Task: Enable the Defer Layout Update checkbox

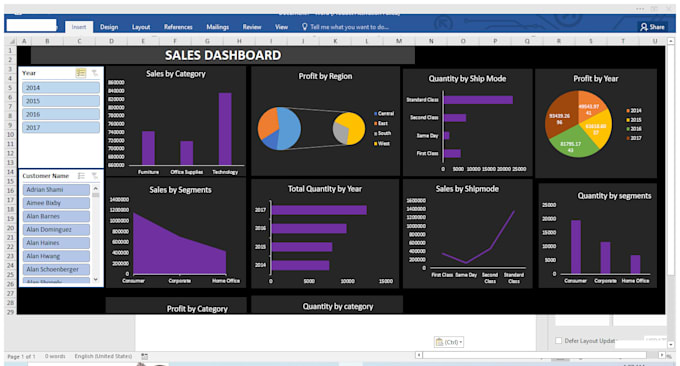Action: pyautogui.click(x=559, y=341)
